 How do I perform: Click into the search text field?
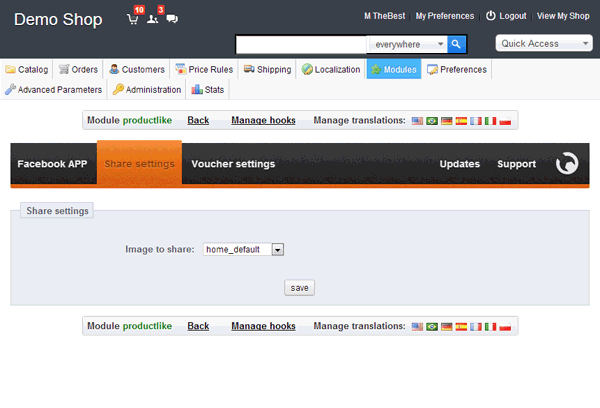click(301, 44)
